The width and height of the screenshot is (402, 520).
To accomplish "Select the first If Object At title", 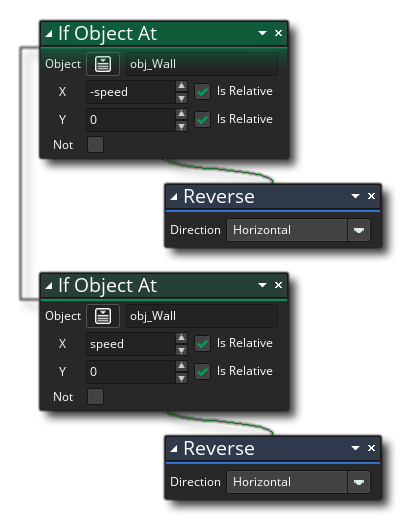I will pyautogui.click(x=107, y=33).
